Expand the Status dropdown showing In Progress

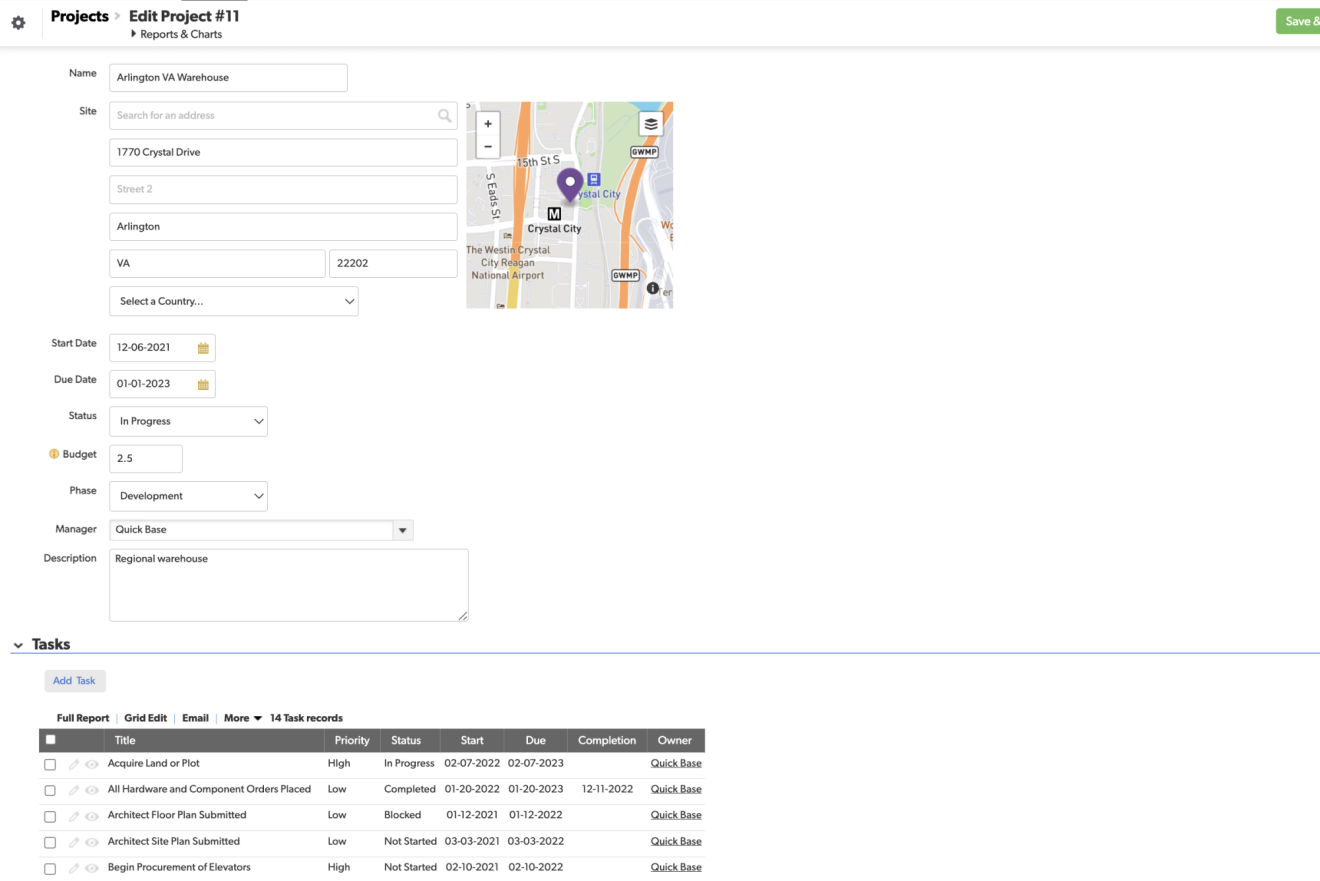tap(188, 421)
